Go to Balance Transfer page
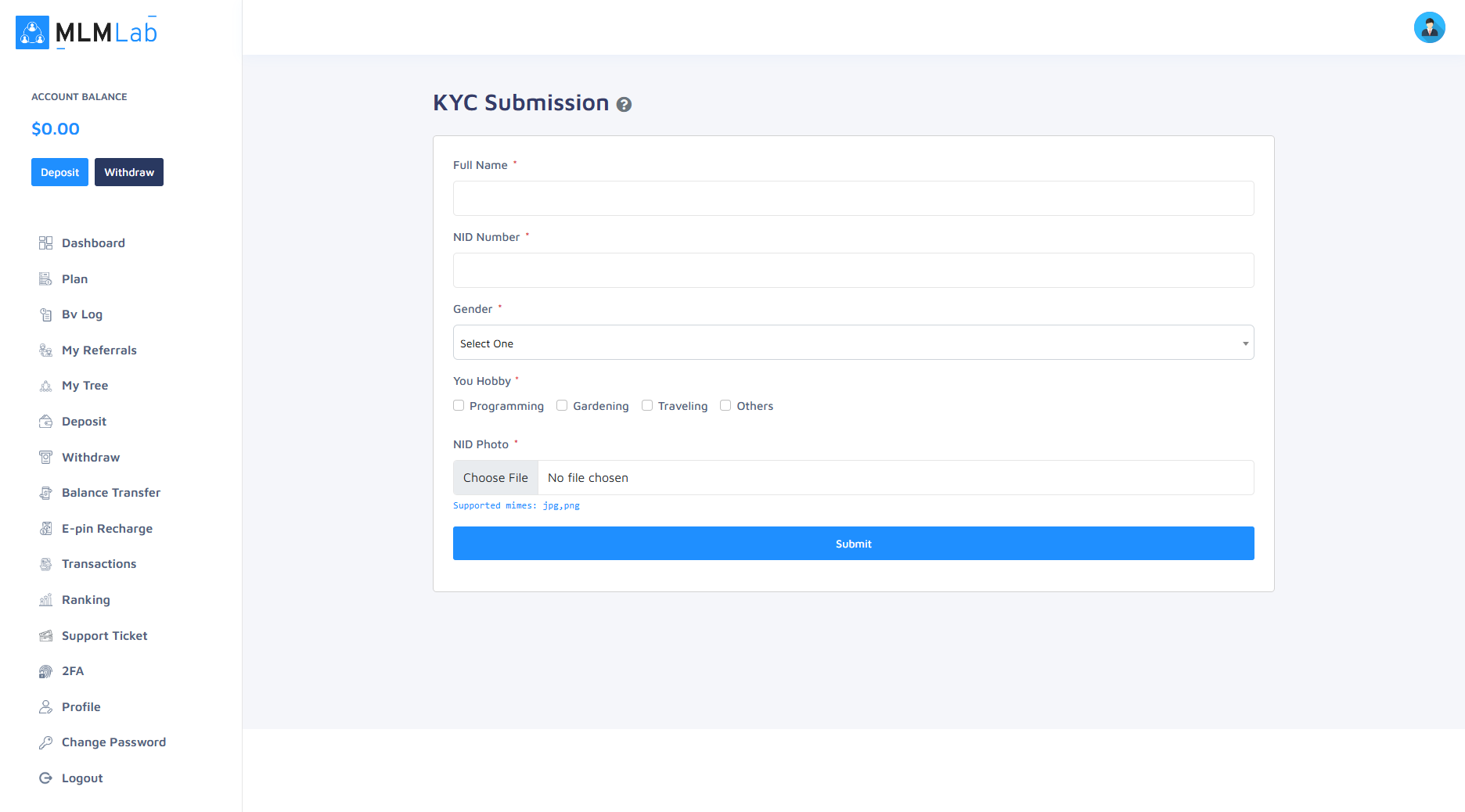 (110, 493)
